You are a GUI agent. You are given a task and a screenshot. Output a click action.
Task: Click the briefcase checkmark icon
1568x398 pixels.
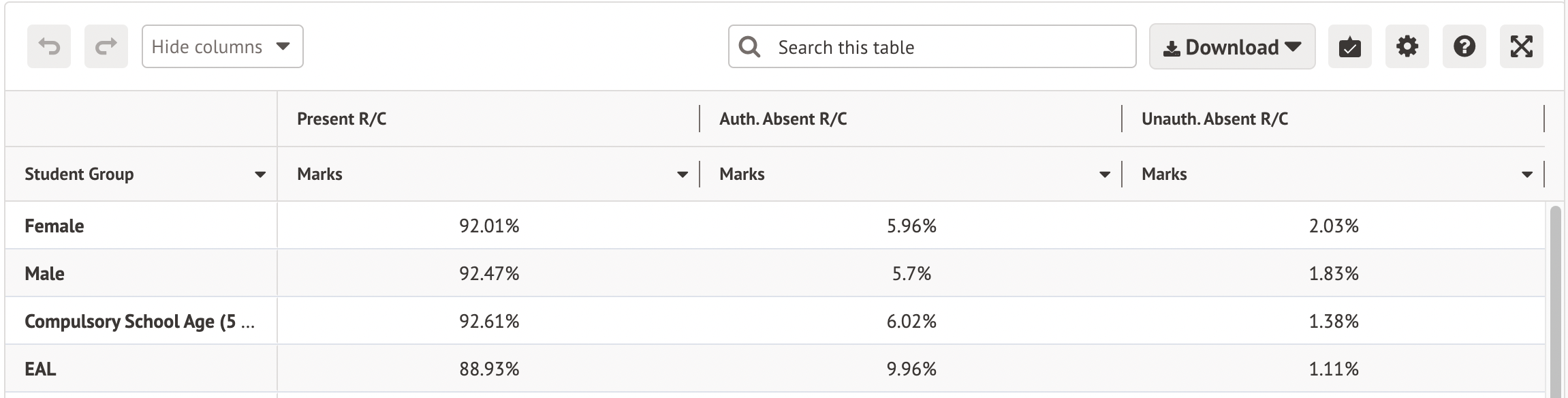pyautogui.click(x=1350, y=47)
